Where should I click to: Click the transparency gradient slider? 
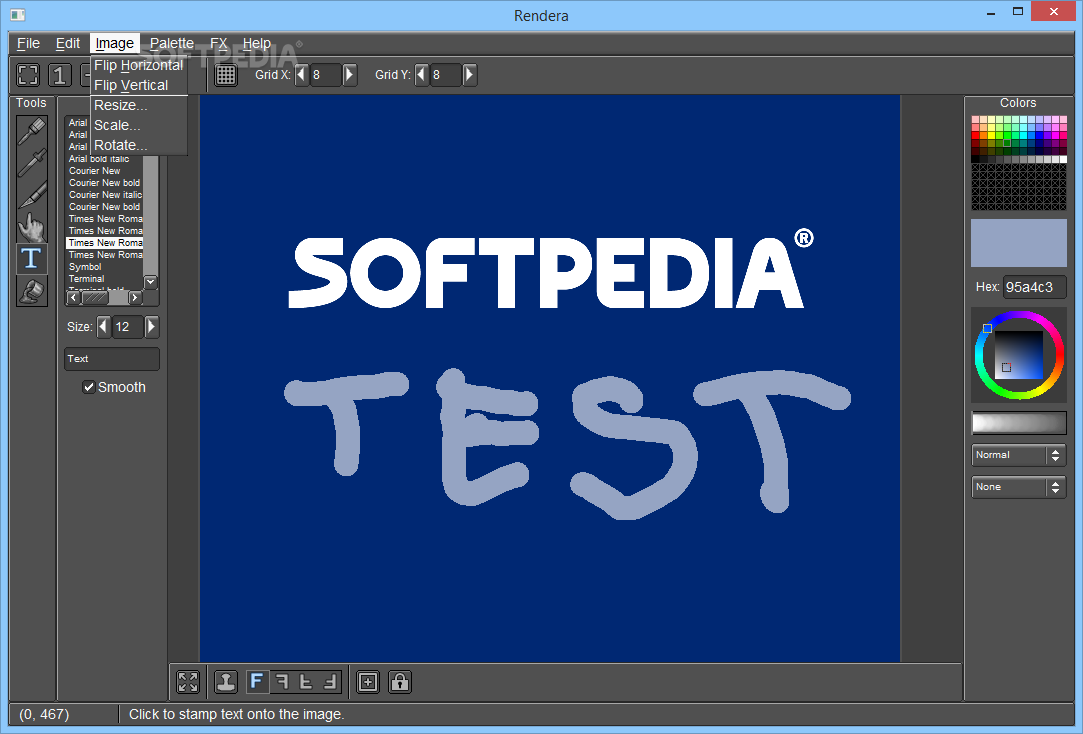(x=1019, y=423)
